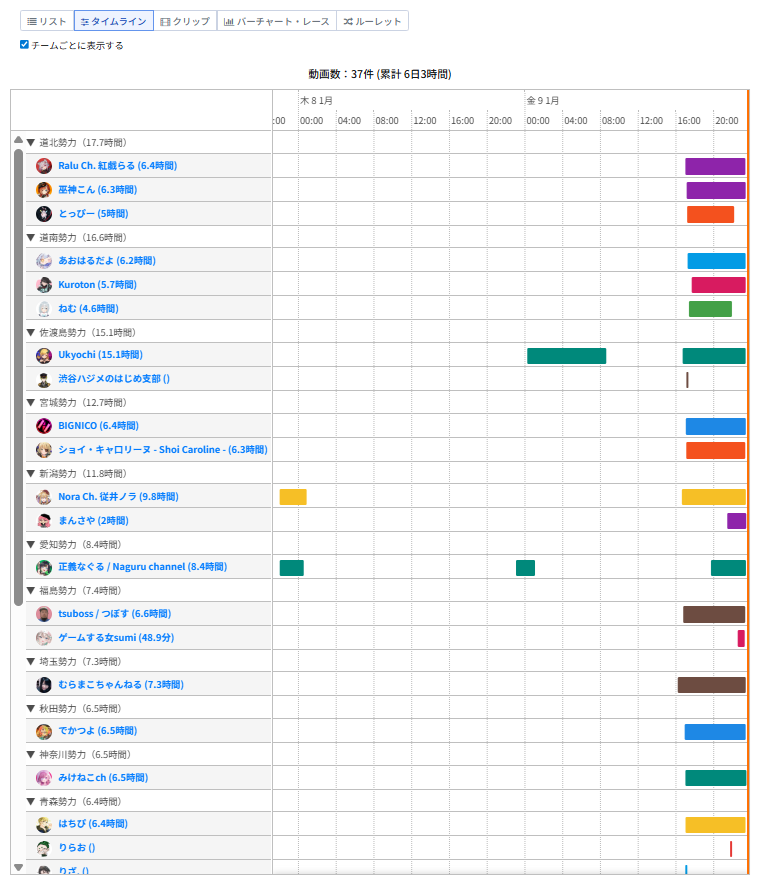Click timeline list scroll up arrow
The width and height of the screenshot is (757, 882).
point(18,140)
